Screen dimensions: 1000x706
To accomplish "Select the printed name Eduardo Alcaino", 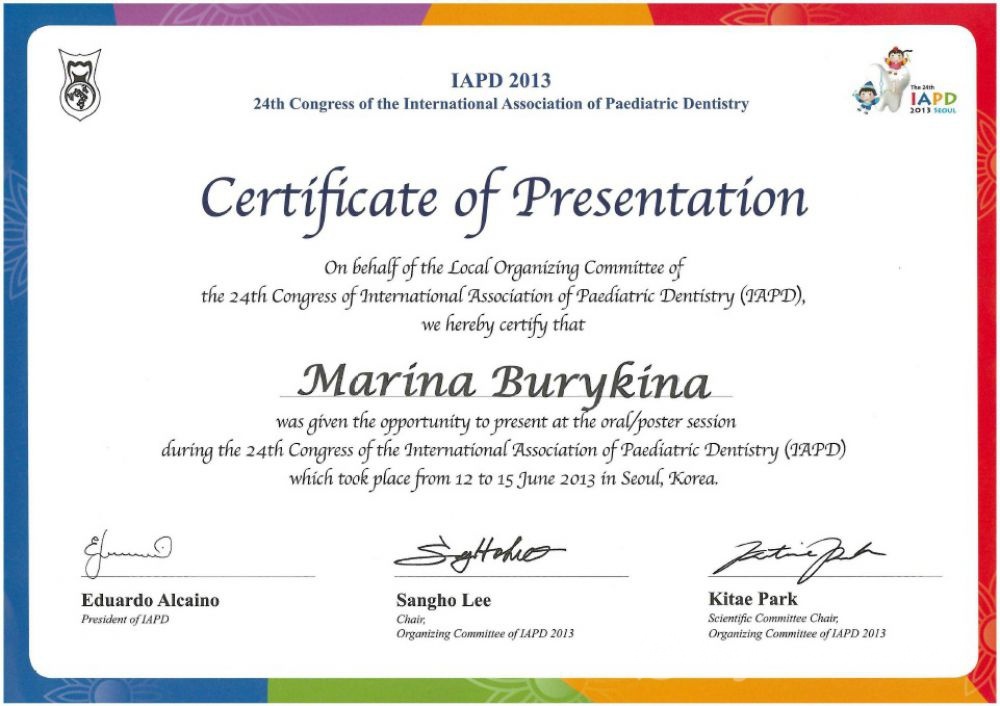I will (149, 601).
